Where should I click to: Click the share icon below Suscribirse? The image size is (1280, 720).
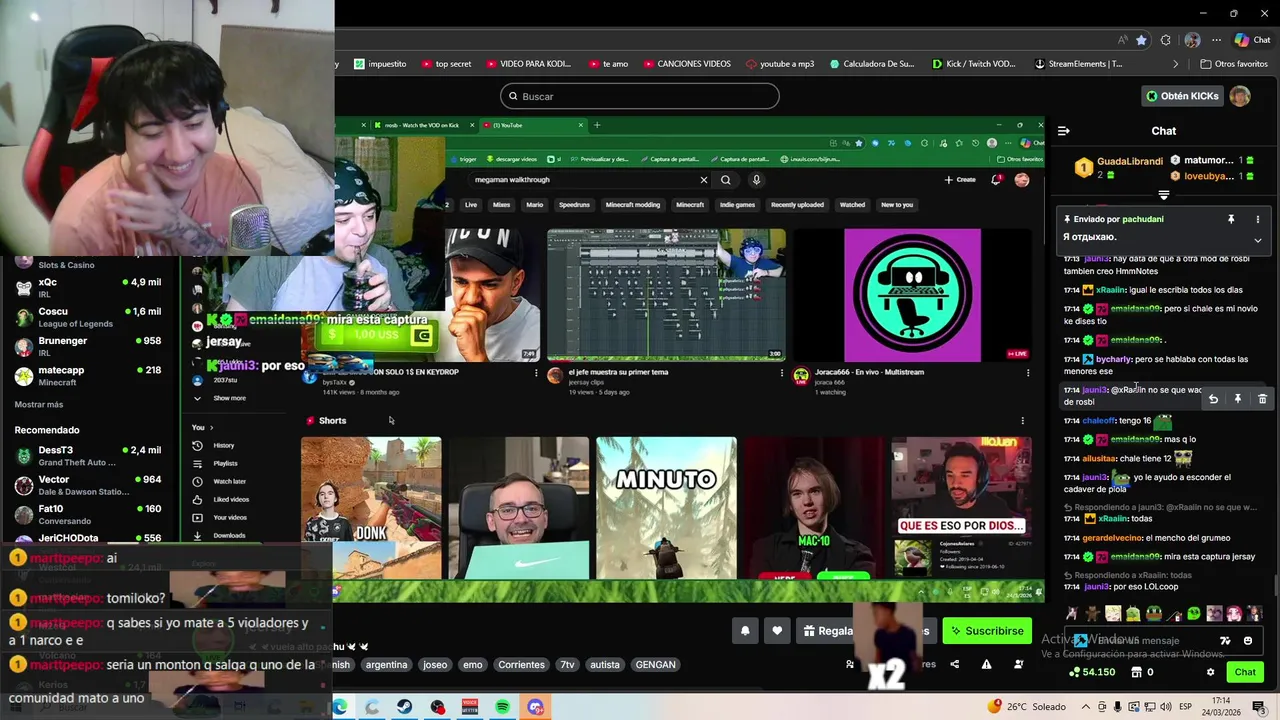tap(954, 664)
